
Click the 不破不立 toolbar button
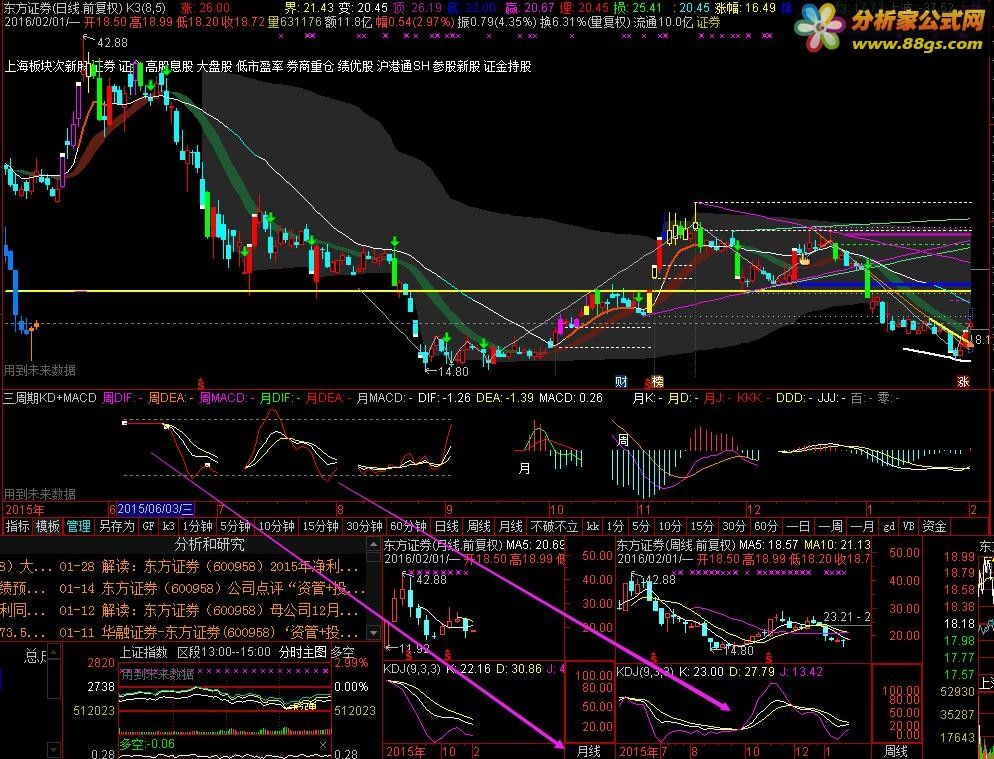coord(554,526)
